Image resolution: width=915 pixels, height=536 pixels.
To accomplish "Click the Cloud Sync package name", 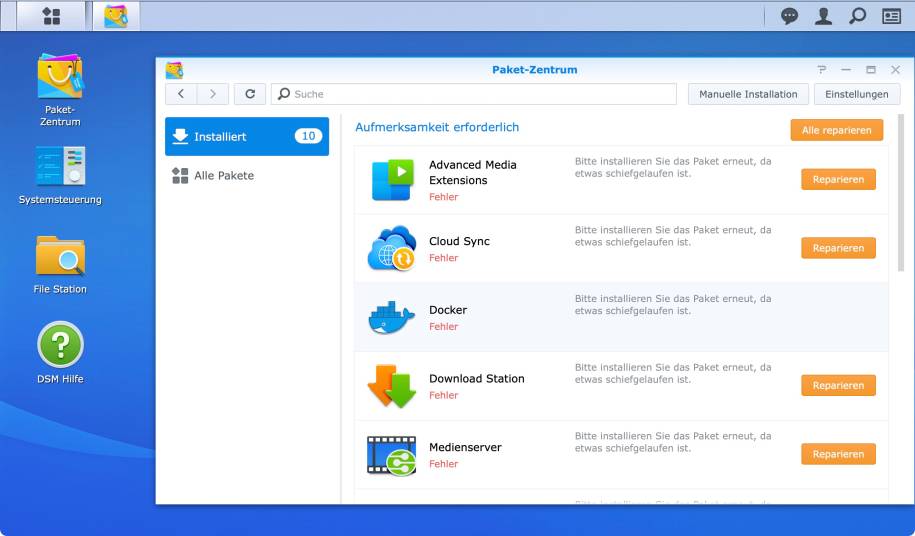I will tap(459, 241).
